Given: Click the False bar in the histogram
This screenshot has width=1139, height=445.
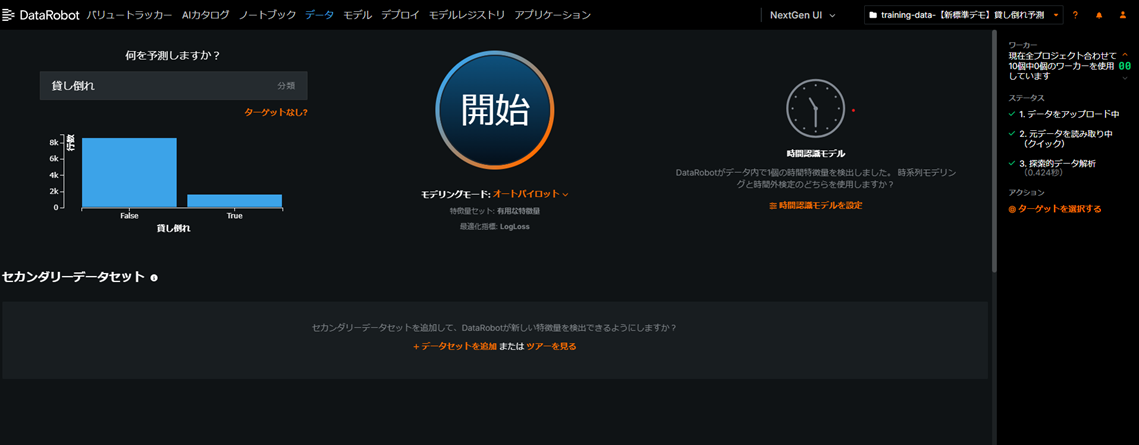Looking at the screenshot, I should pyautogui.click(x=129, y=172).
